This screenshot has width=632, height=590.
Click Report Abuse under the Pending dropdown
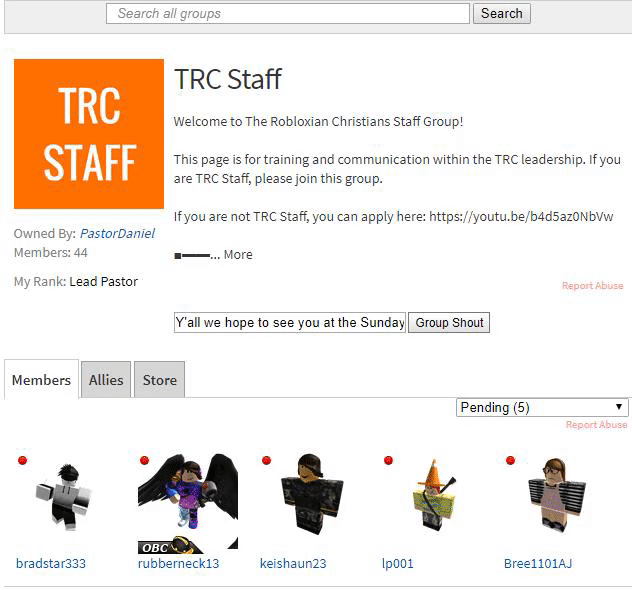(x=597, y=425)
